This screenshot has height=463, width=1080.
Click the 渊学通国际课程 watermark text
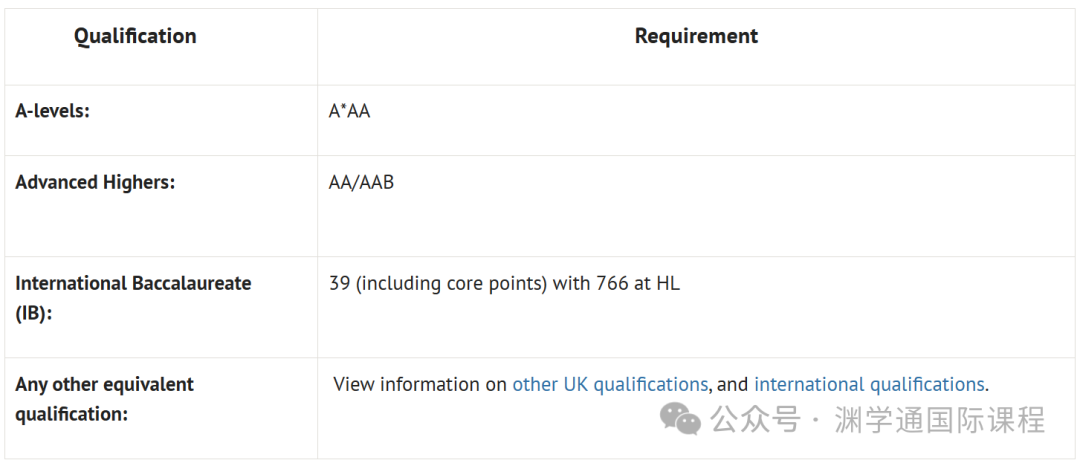939,420
